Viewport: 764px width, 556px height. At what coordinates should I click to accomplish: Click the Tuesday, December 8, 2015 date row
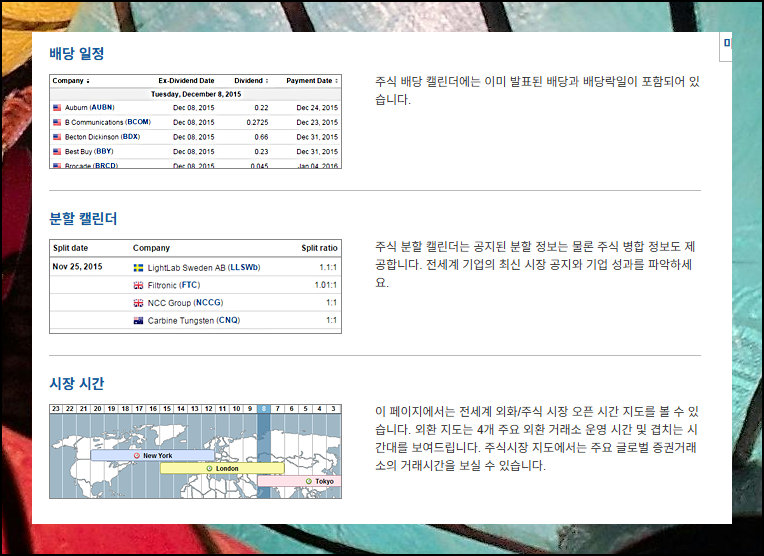196,94
